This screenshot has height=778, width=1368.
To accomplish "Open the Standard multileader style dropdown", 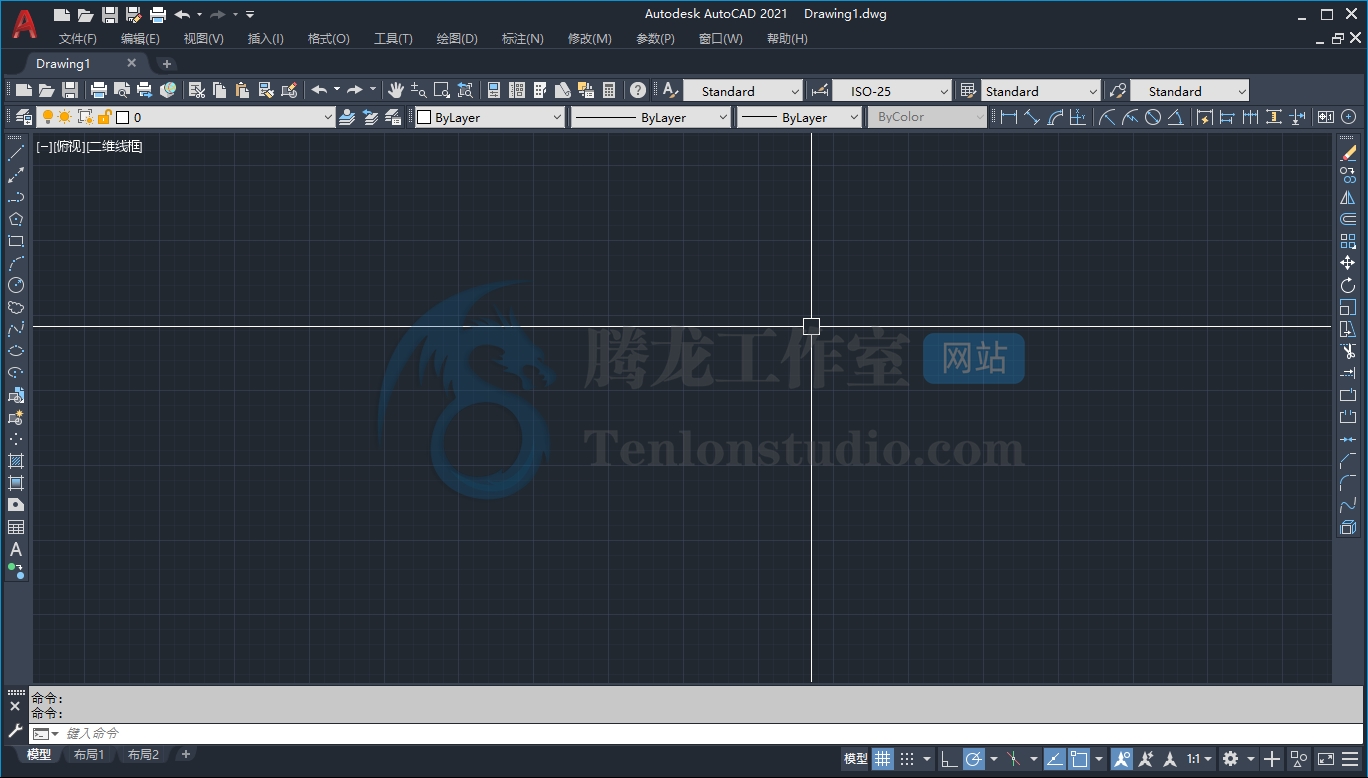I will (x=1242, y=91).
